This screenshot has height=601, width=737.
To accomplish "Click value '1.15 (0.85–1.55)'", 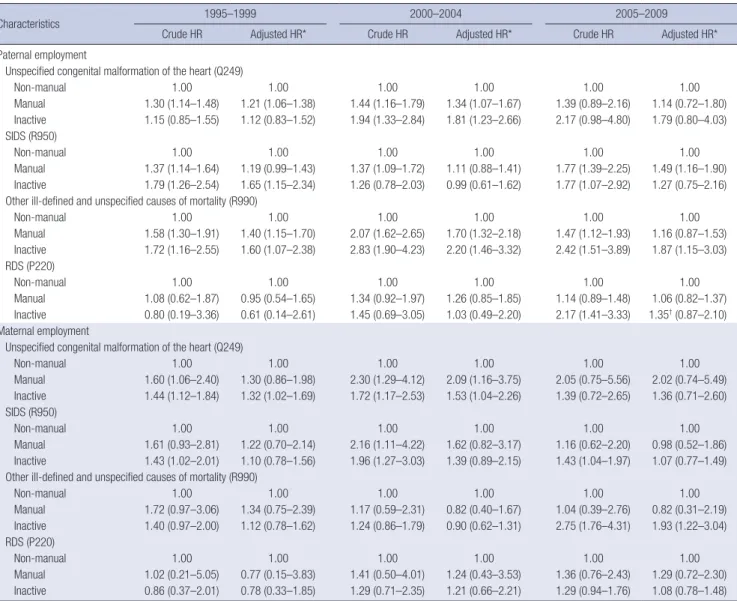I will (x=182, y=120).
